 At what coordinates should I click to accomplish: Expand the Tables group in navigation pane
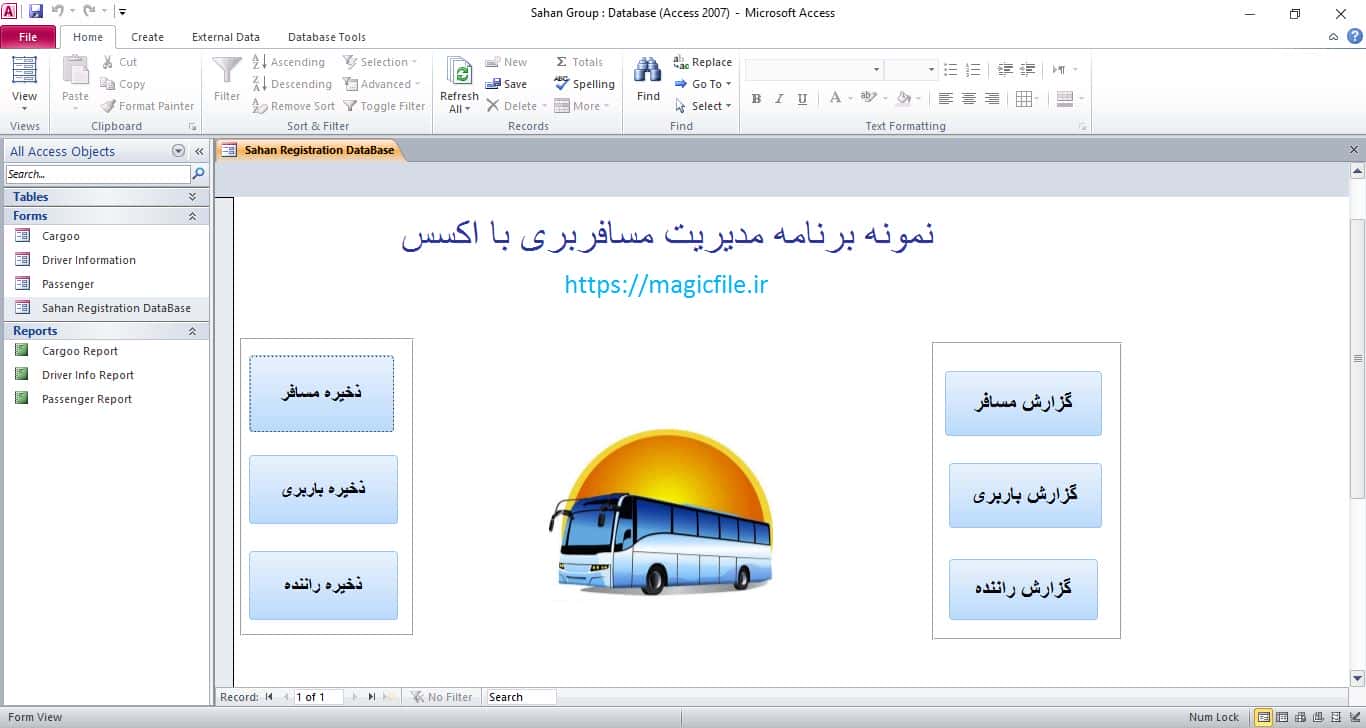(192, 197)
